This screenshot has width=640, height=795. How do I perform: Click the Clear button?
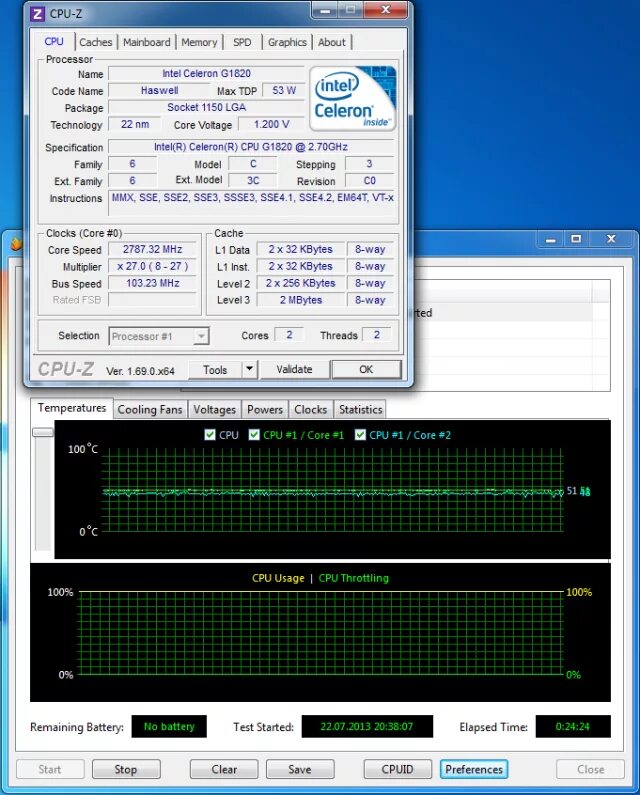tap(224, 769)
